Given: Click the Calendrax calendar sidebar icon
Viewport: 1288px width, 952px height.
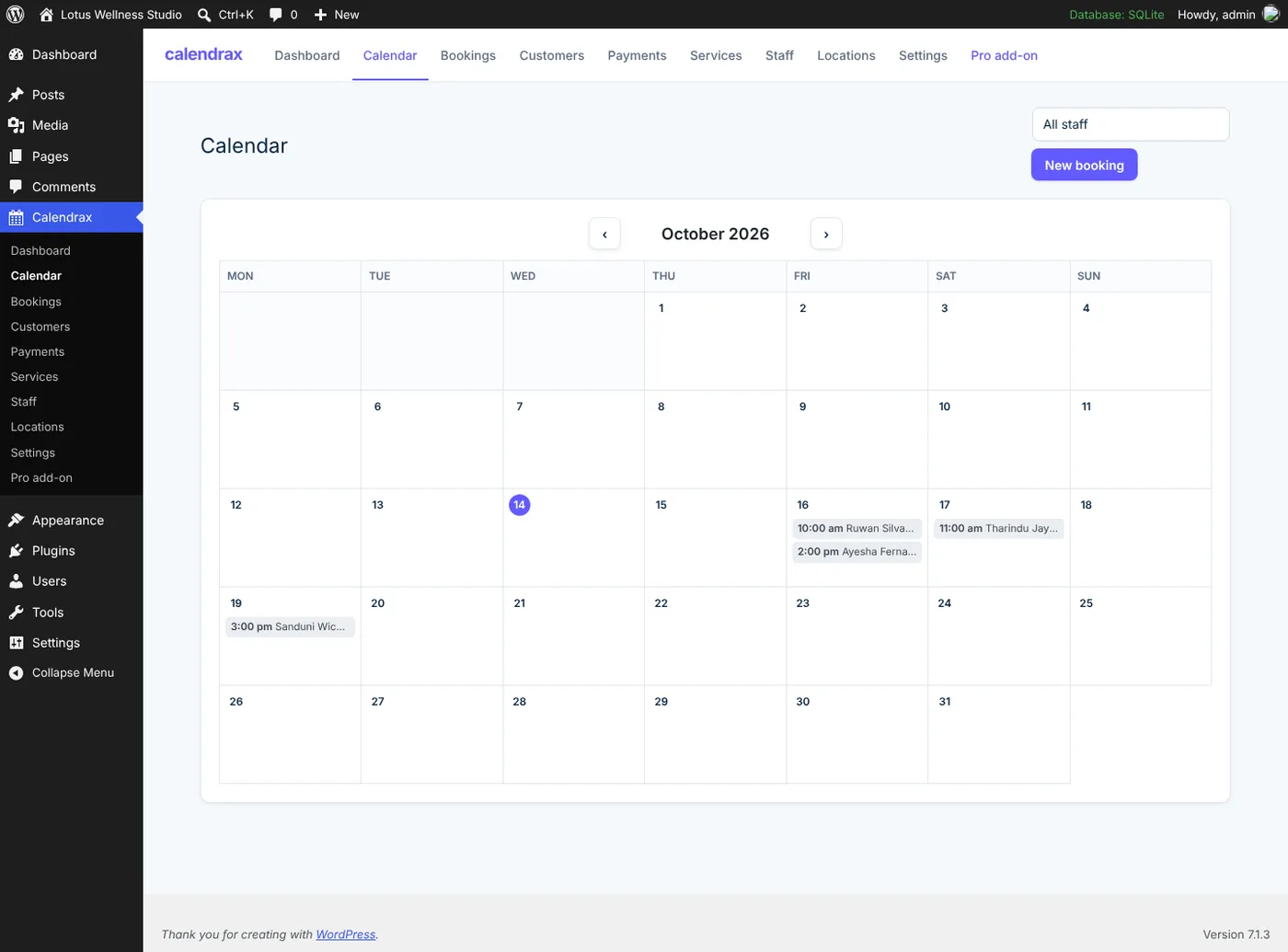Looking at the screenshot, I should pos(17,217).
